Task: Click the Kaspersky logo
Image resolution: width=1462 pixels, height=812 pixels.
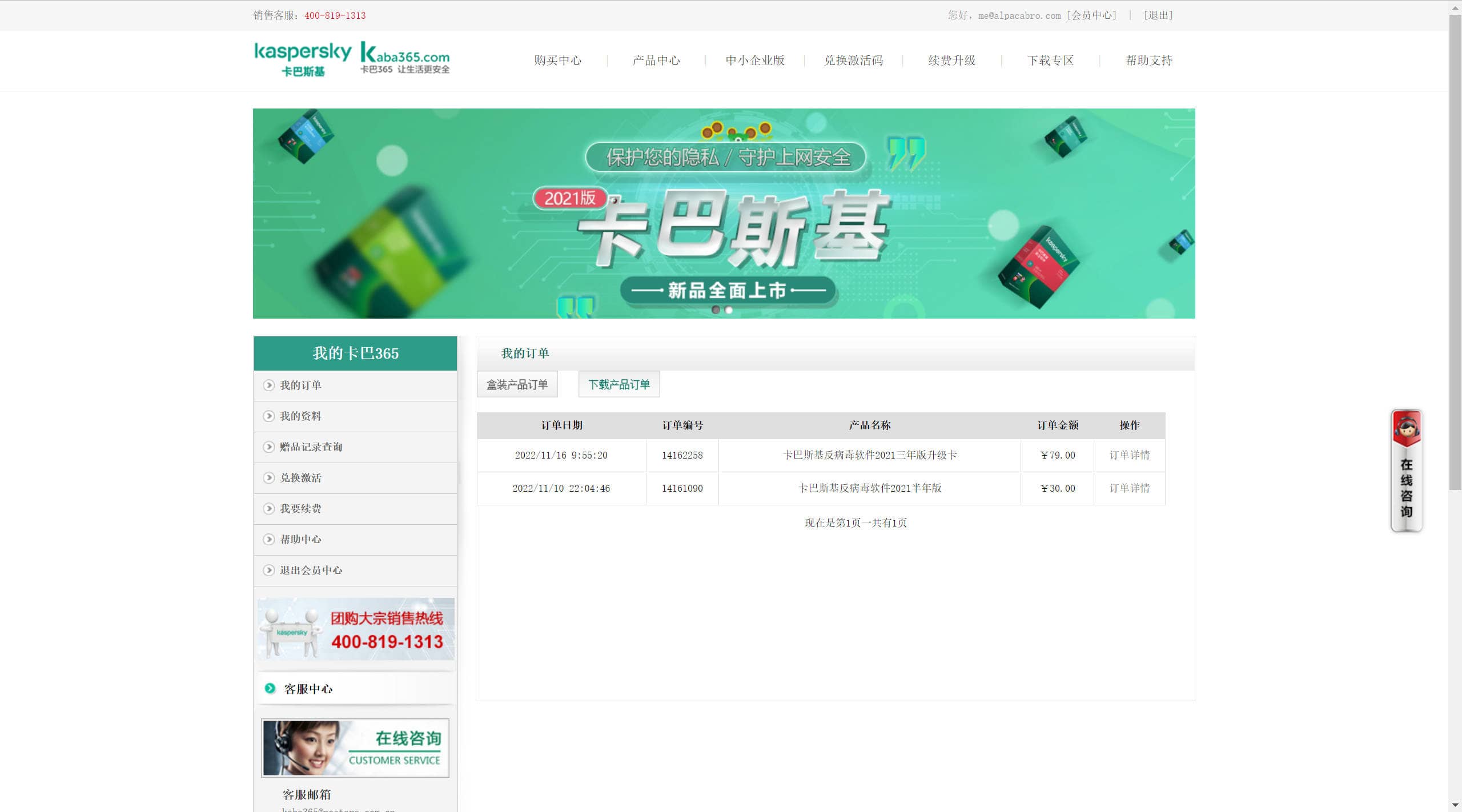Action: click(303, 59)
